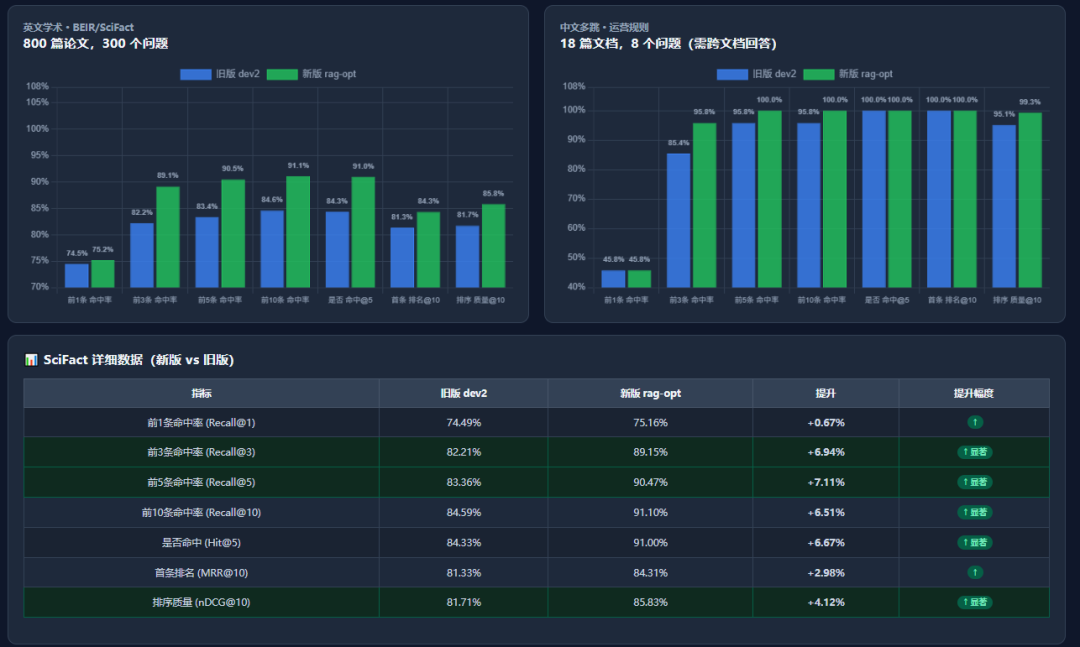1080x647 pixels.
Task: Click the ↑ 显著 badge in the Recall@10 row
Action: [x=974, y=513]
